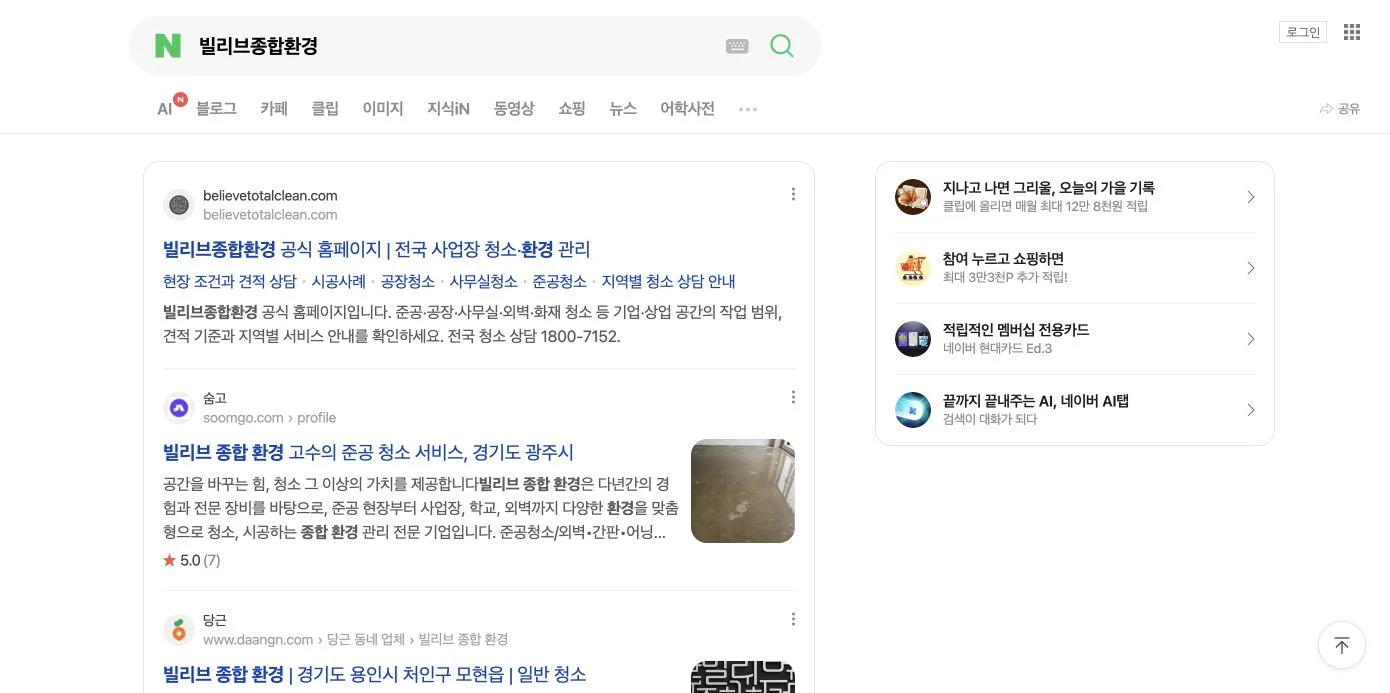Screen dimensions: 1390x693
Task: Click the green Naver N logo
Action: coord(168,45)
